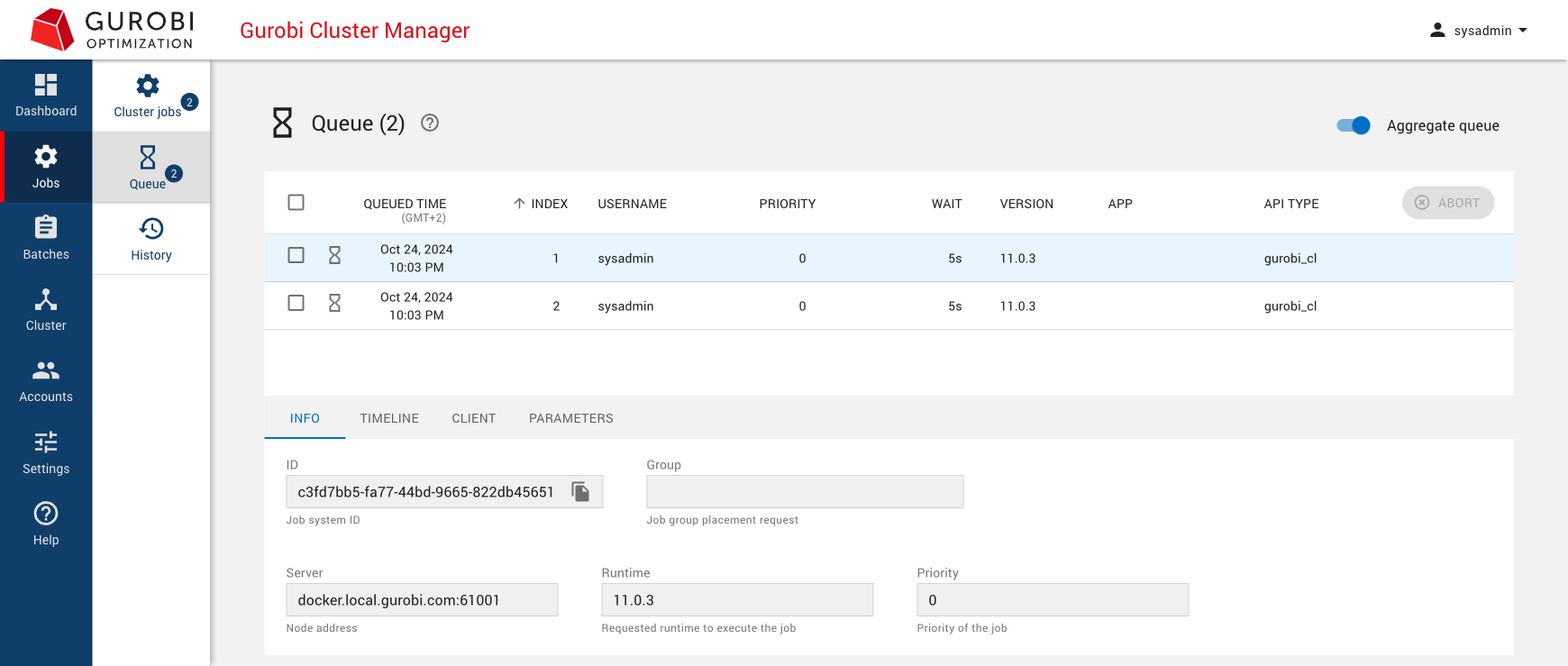Select the checkbox for queue index 2
The height and width of the screenshot is (666, 1568).
[x=296, y=303]
